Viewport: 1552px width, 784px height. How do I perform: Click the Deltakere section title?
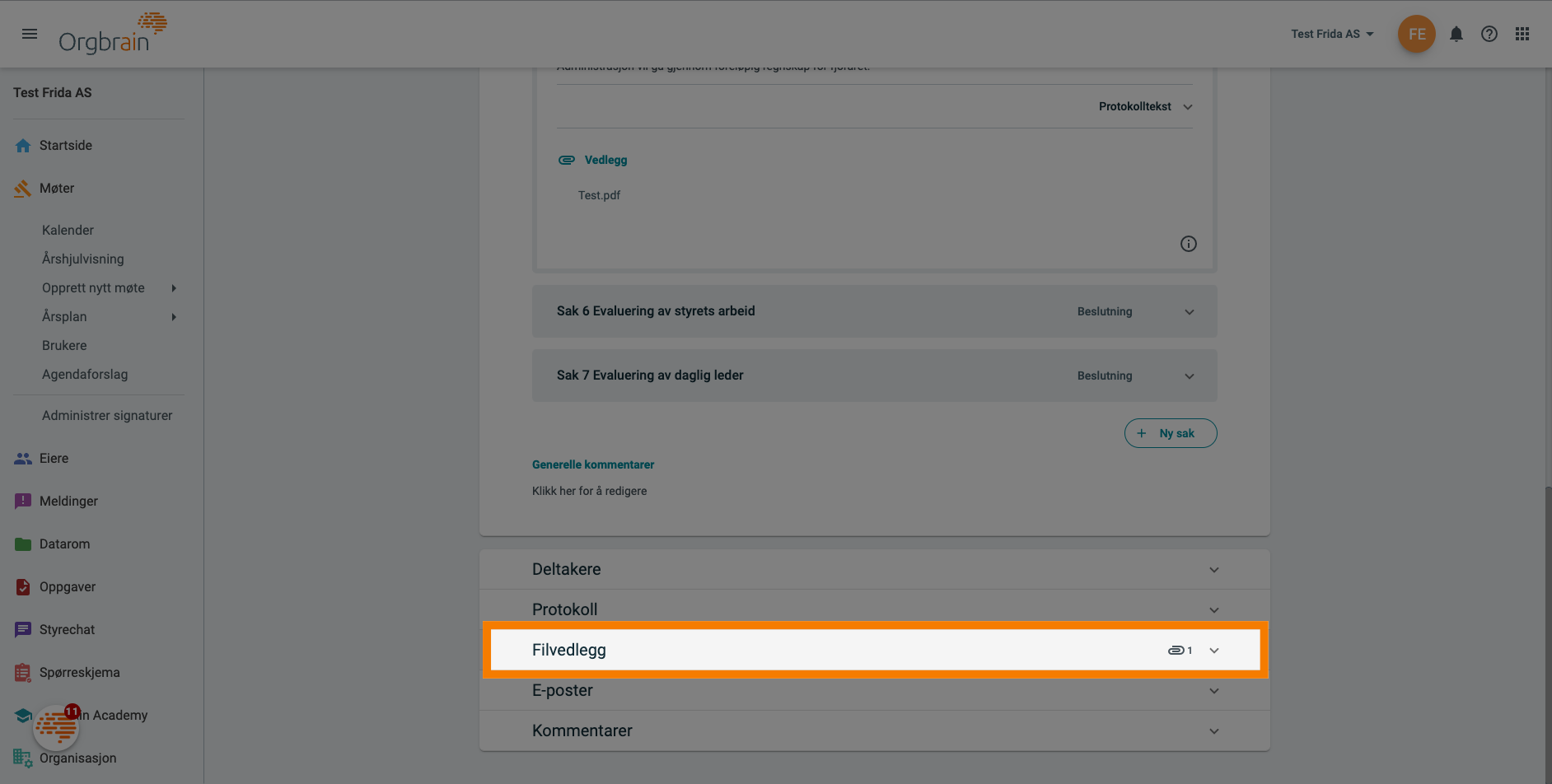pos(567,570)
